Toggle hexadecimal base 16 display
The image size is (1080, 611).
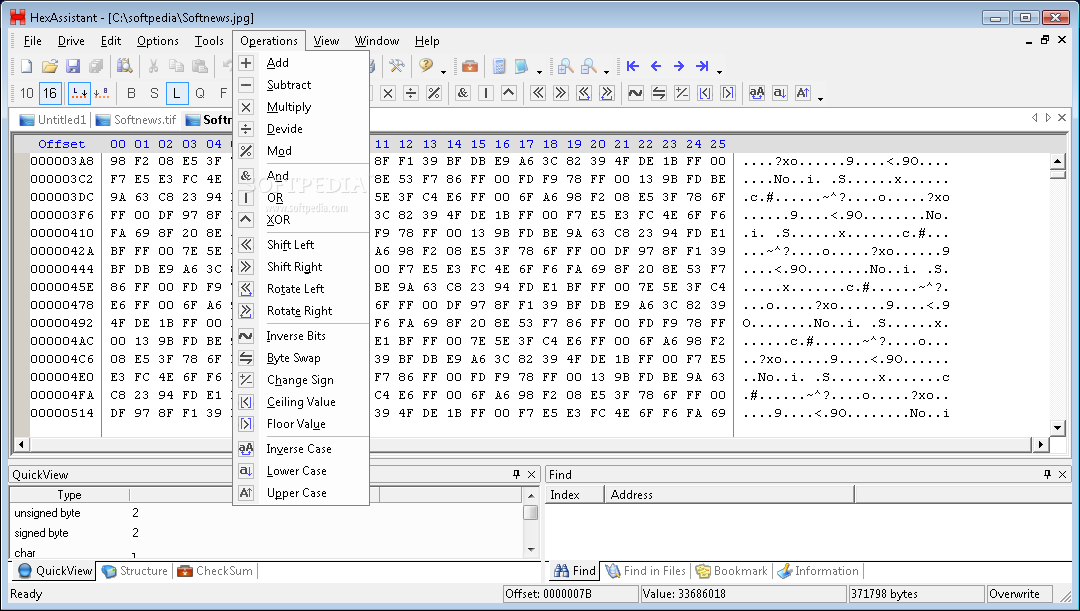(50, 93)
